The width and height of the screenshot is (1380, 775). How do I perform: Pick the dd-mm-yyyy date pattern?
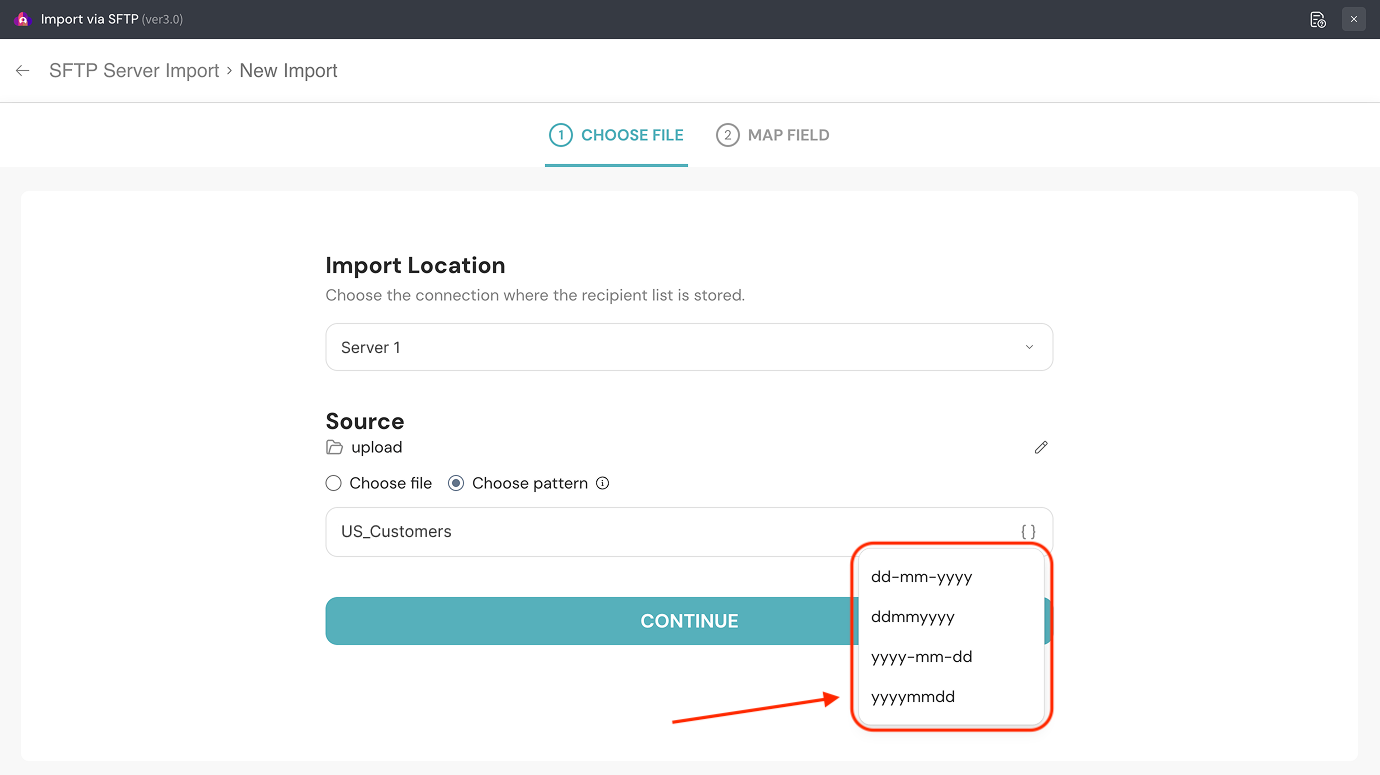[921, 577]
